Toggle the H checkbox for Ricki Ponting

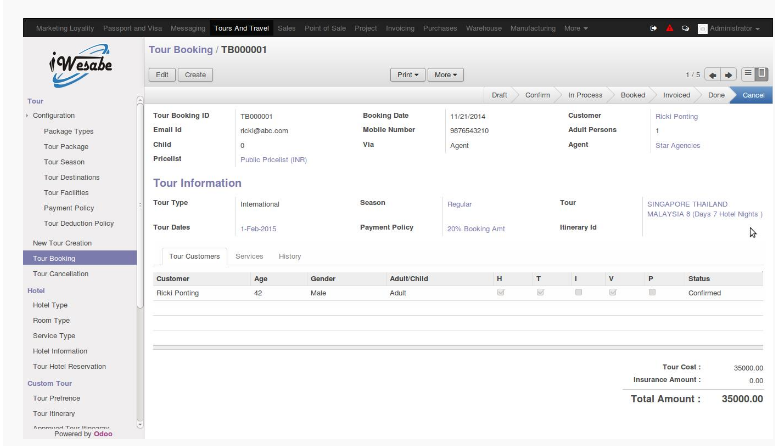click(x=500, y=293)
